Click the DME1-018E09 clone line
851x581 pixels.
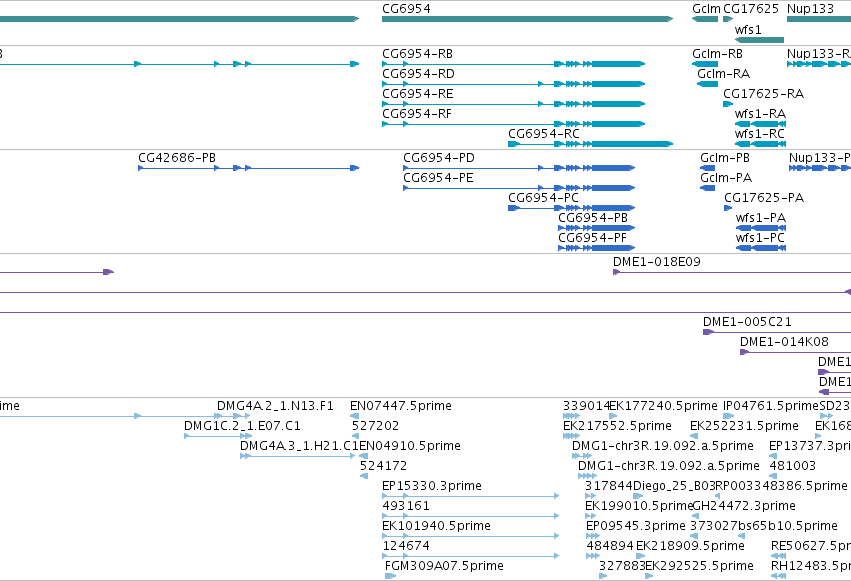pos(732,272)
